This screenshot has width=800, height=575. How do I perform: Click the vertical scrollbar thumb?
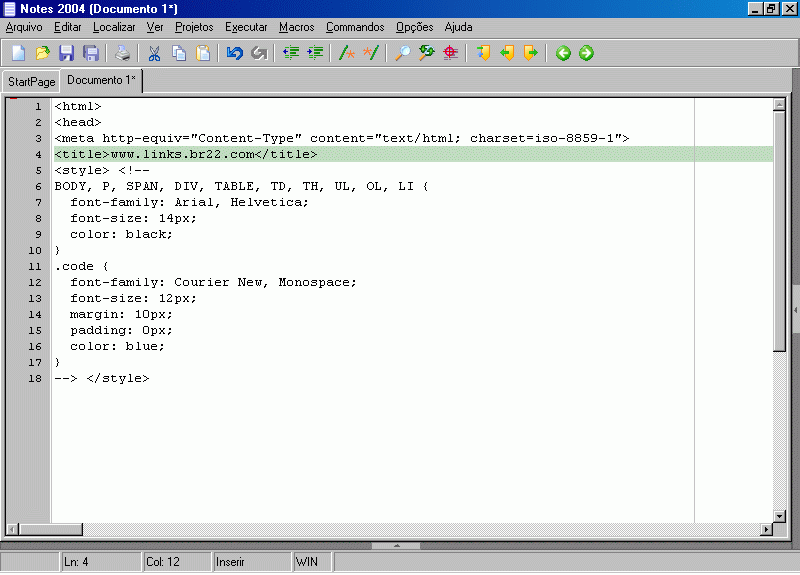click(x=779, y=231)
